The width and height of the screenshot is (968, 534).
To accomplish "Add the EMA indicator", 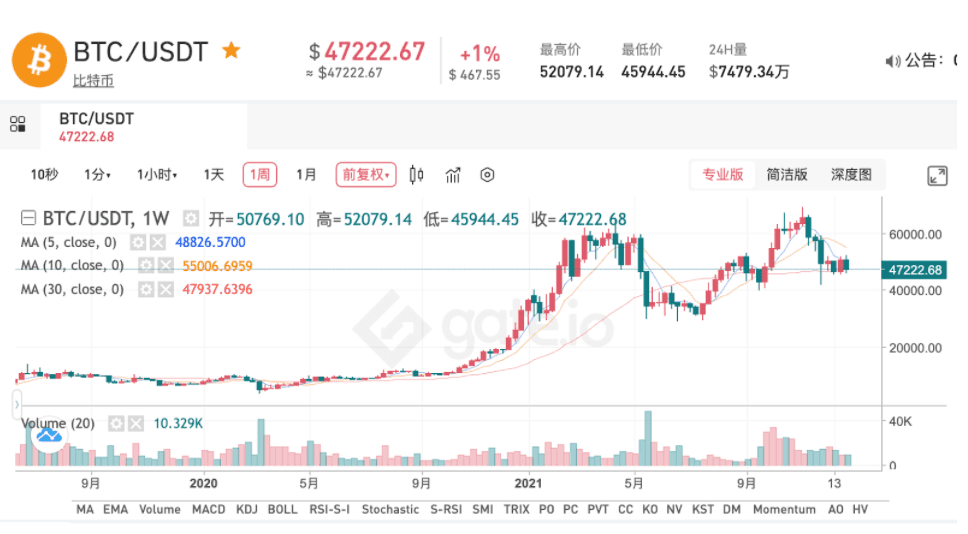I will click(x=115, y=510).
